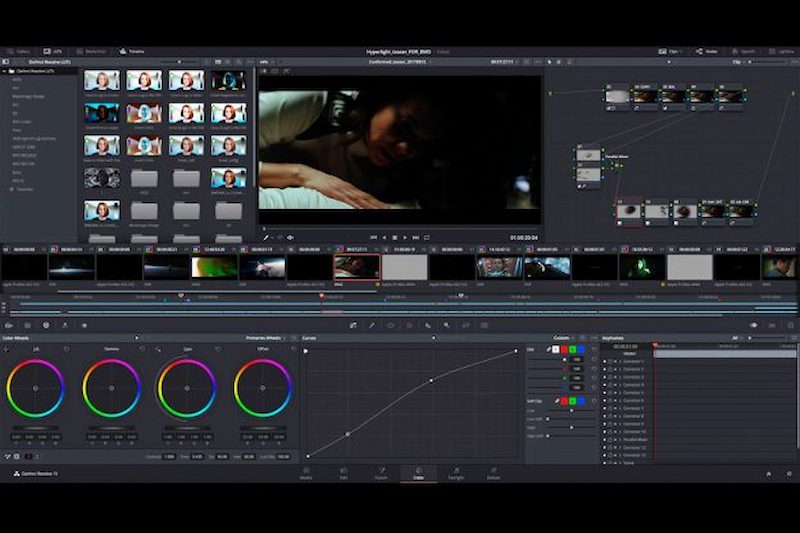Toggle the LUTs panel button
The width and height of the screenshot is (800, 533).
[53, 52]
